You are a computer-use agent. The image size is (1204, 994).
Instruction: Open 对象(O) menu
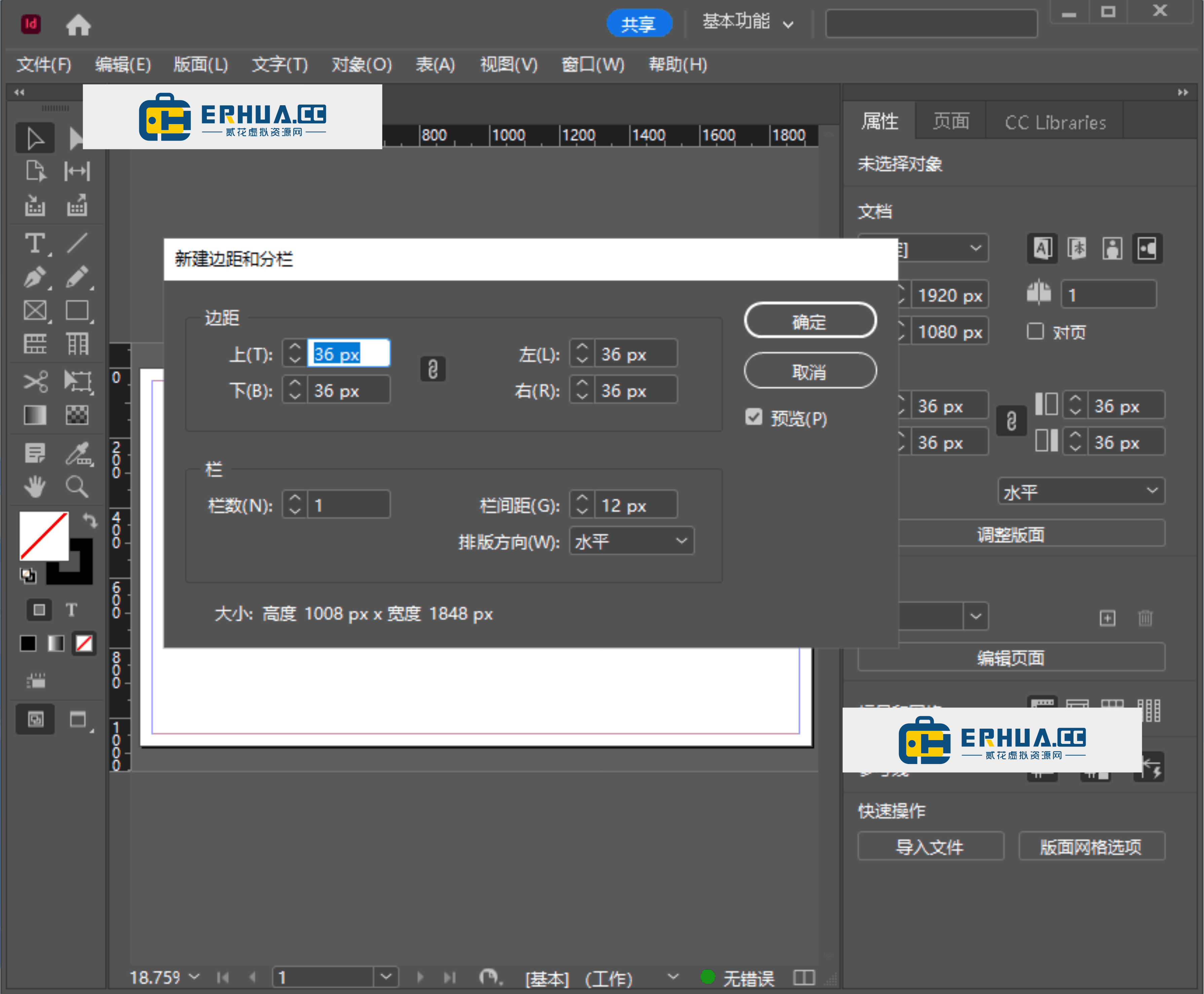pyautogui.click(x=362, y=64)
